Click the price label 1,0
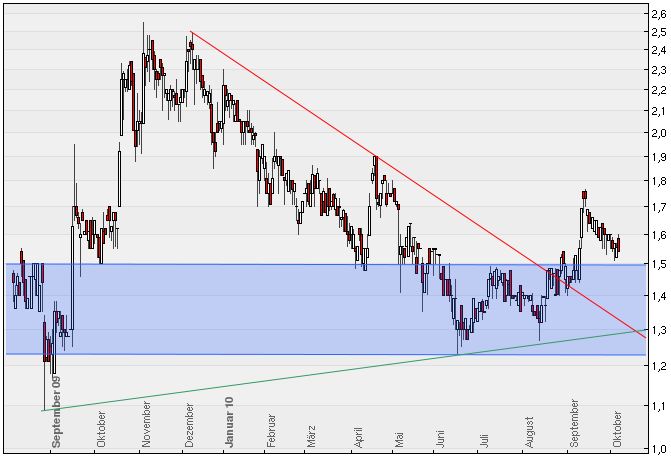671x457 pixels. [659, 449]
